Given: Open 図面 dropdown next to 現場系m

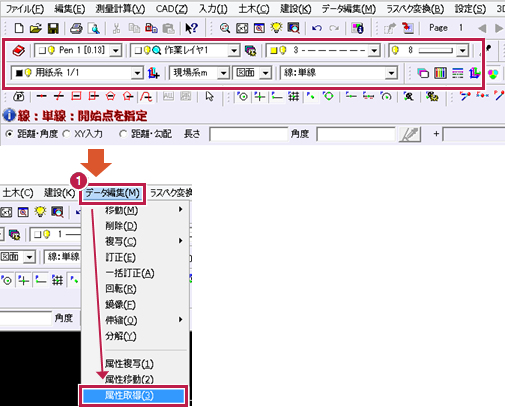Looking at the screenshot, I should (x=265, y=73).
